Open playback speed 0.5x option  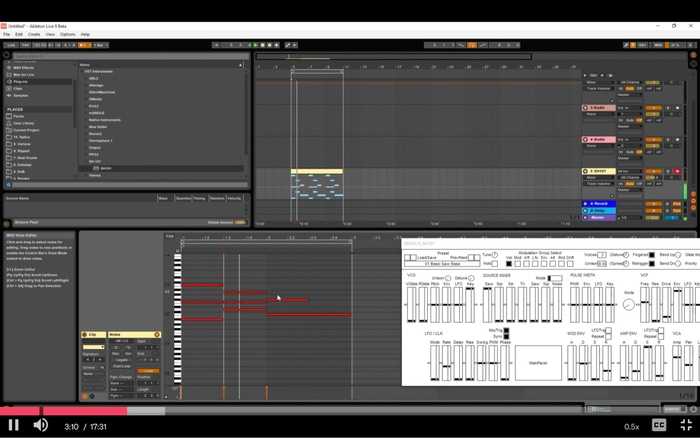pos(631,426)
